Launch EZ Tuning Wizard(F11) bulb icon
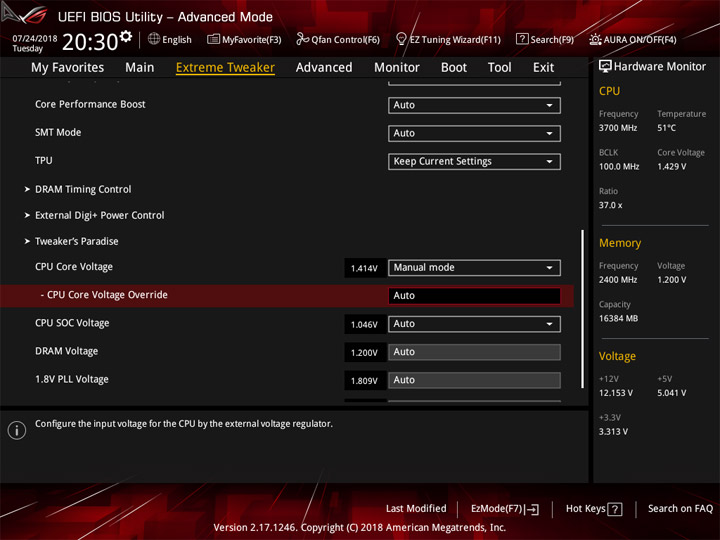Image resolution: width=720 pixels, height=540 pixels. click(x=401, y=39)
